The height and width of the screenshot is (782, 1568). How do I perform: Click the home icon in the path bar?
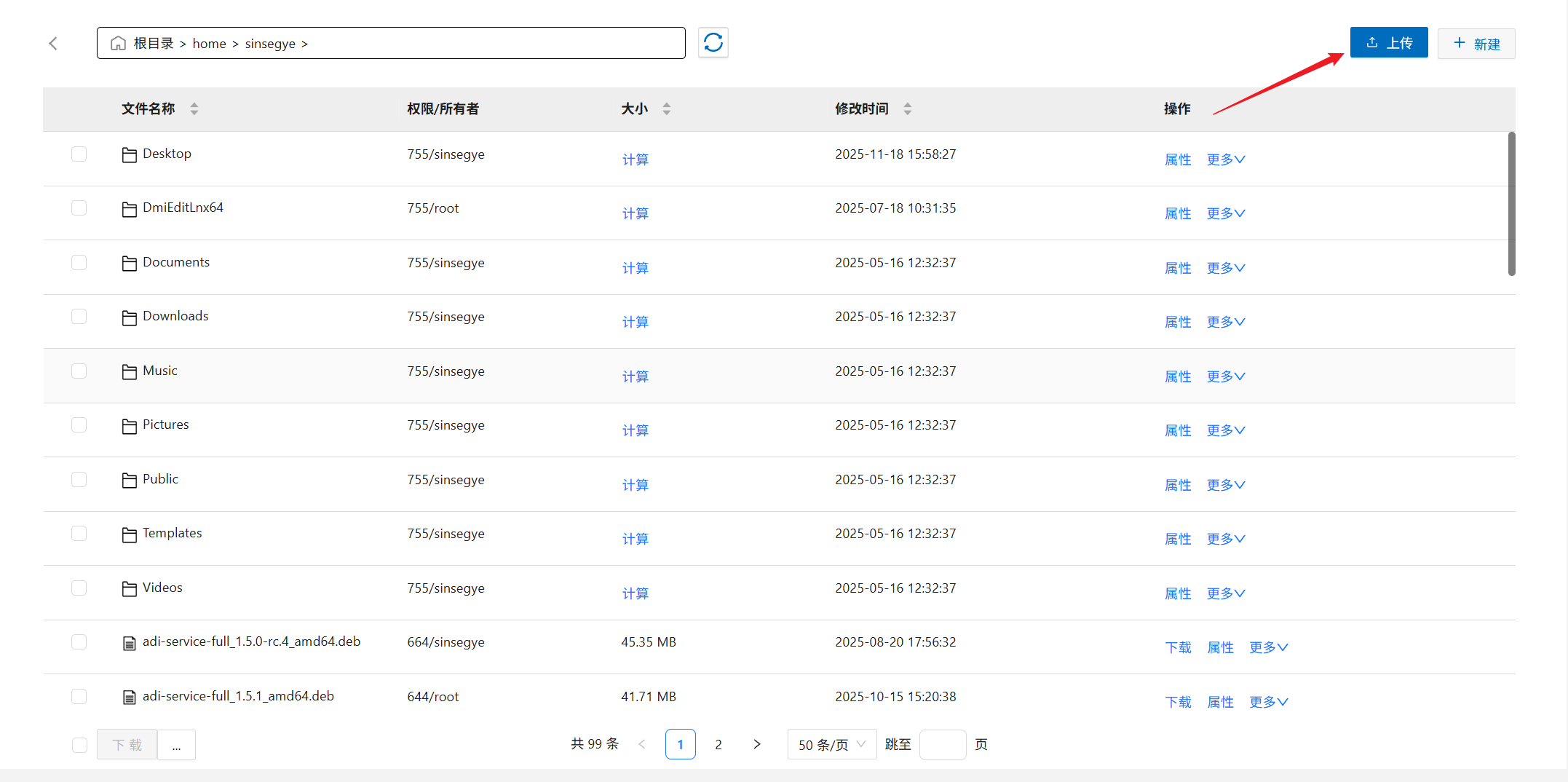tap(118, 44)
